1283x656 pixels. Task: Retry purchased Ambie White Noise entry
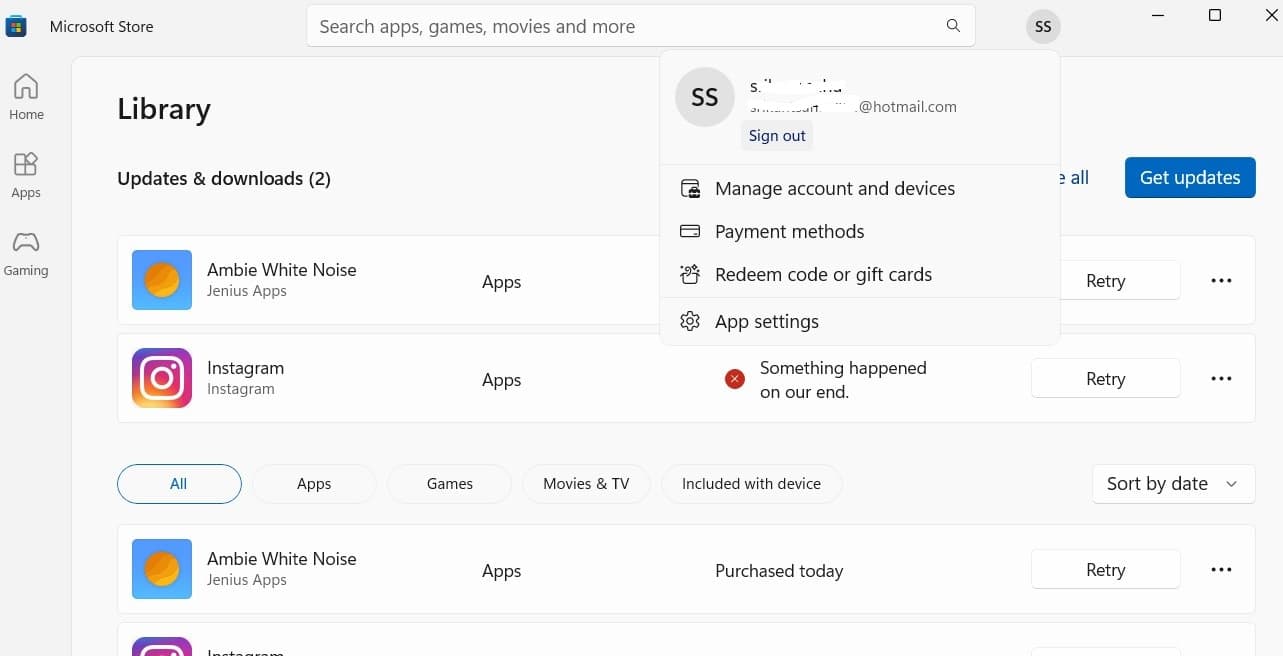pos(1106,570)
